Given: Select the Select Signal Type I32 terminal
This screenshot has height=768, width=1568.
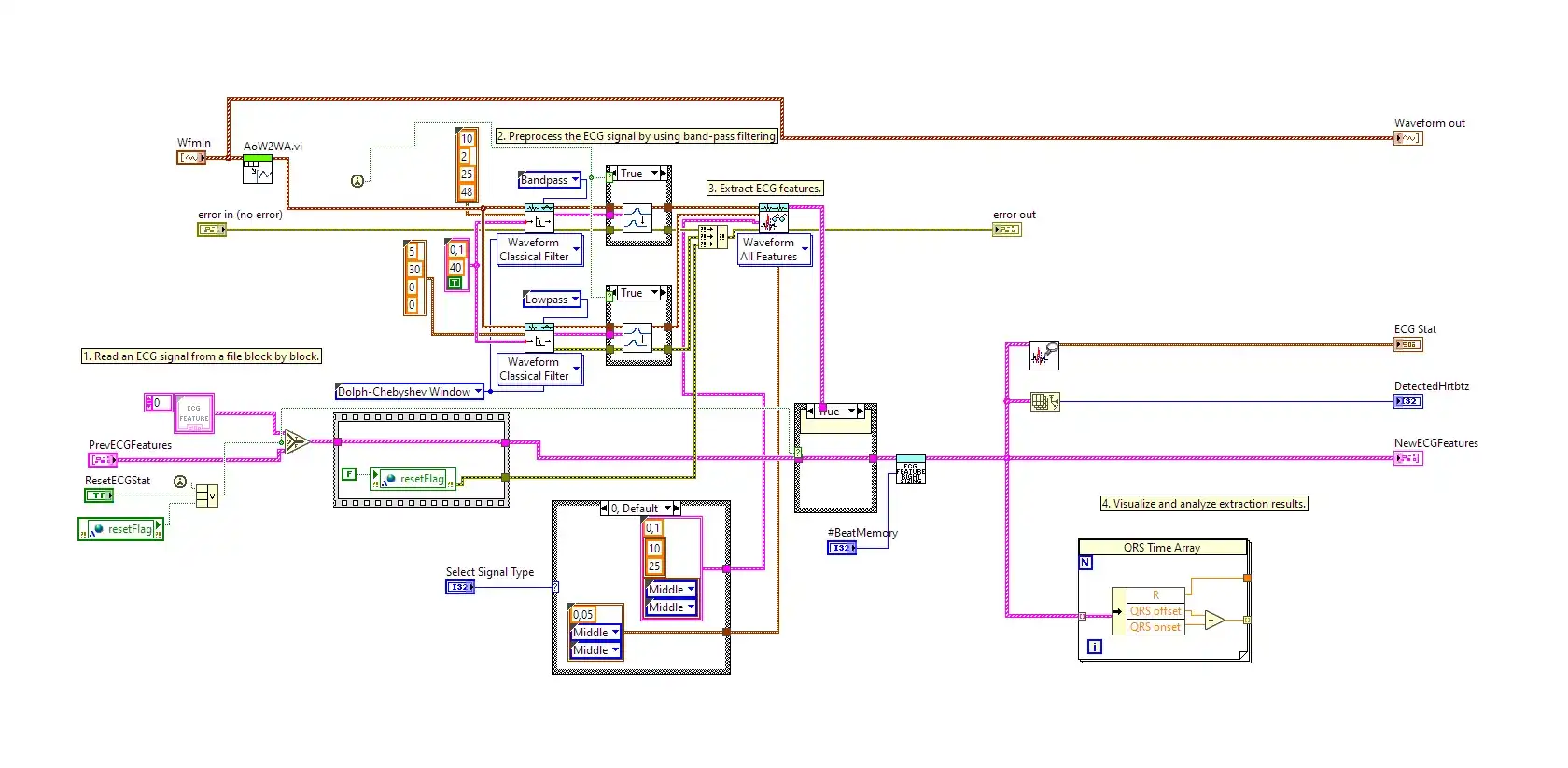Looking at the screenshot, I should tap(460, 587).
